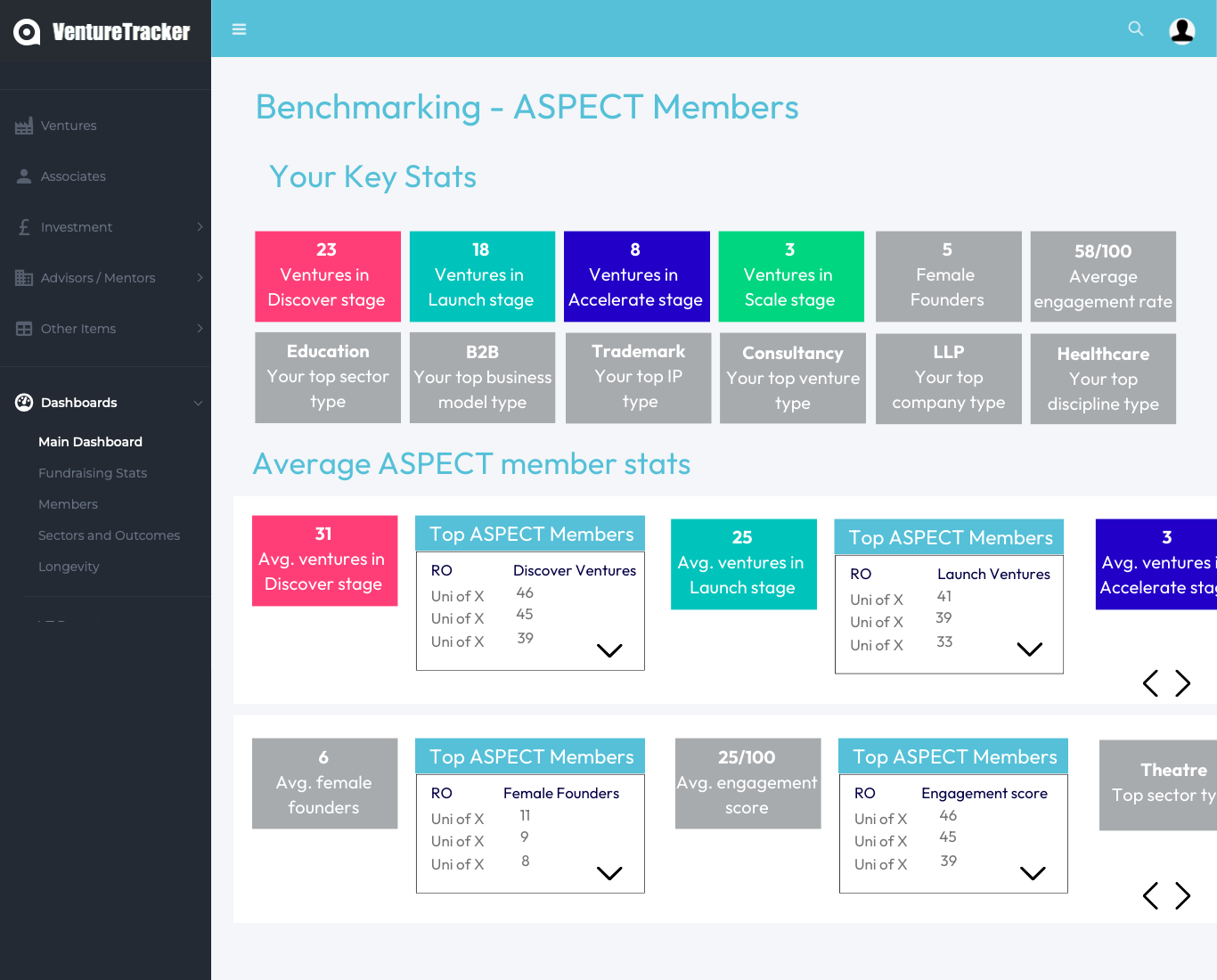Select Sectors and Outcomes in sidebar
This screenshot has width=1217, height=980.
(109, 535)
